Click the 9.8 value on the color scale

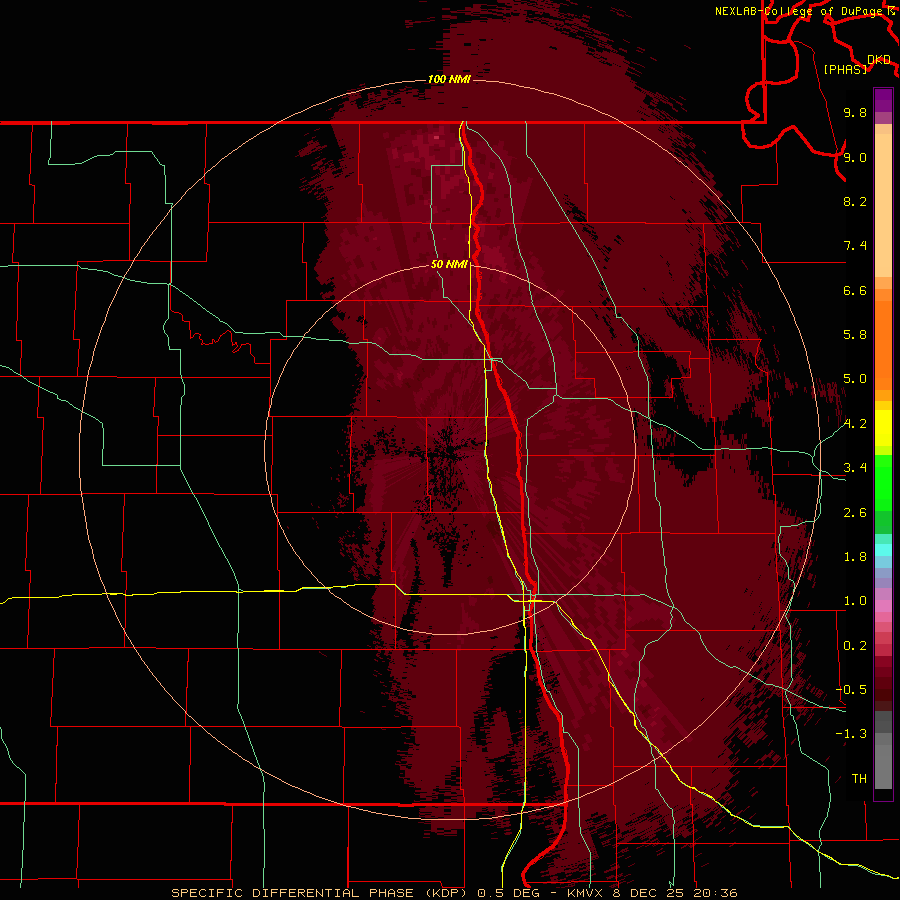point(855,112)
